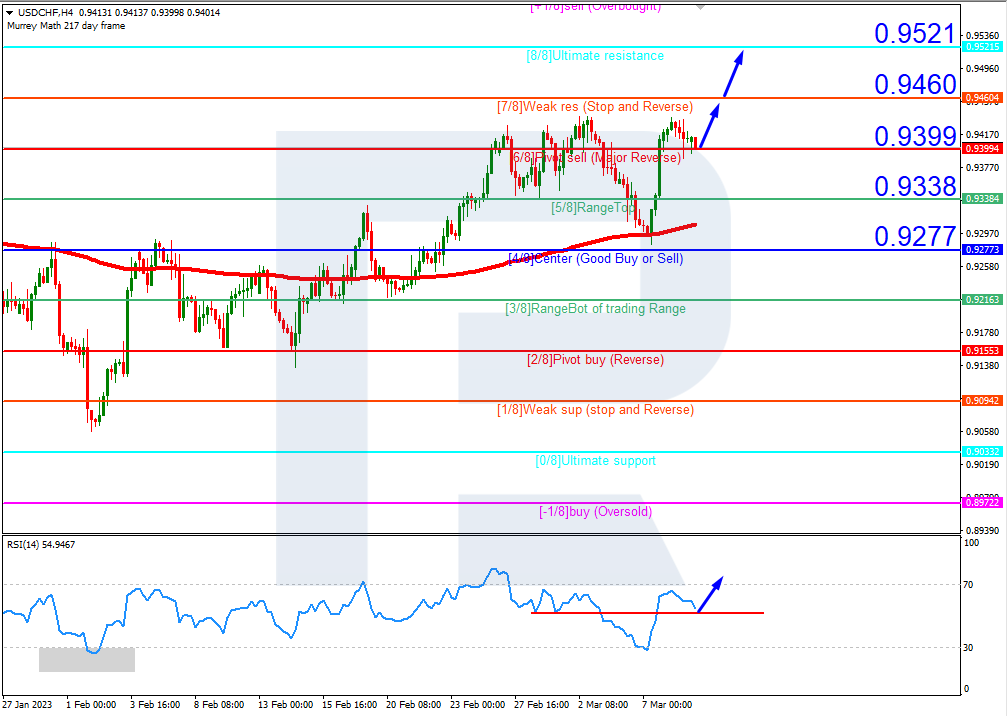
Task: Select the [8/8]Ultimate resistance label
Action: (595, 56)
